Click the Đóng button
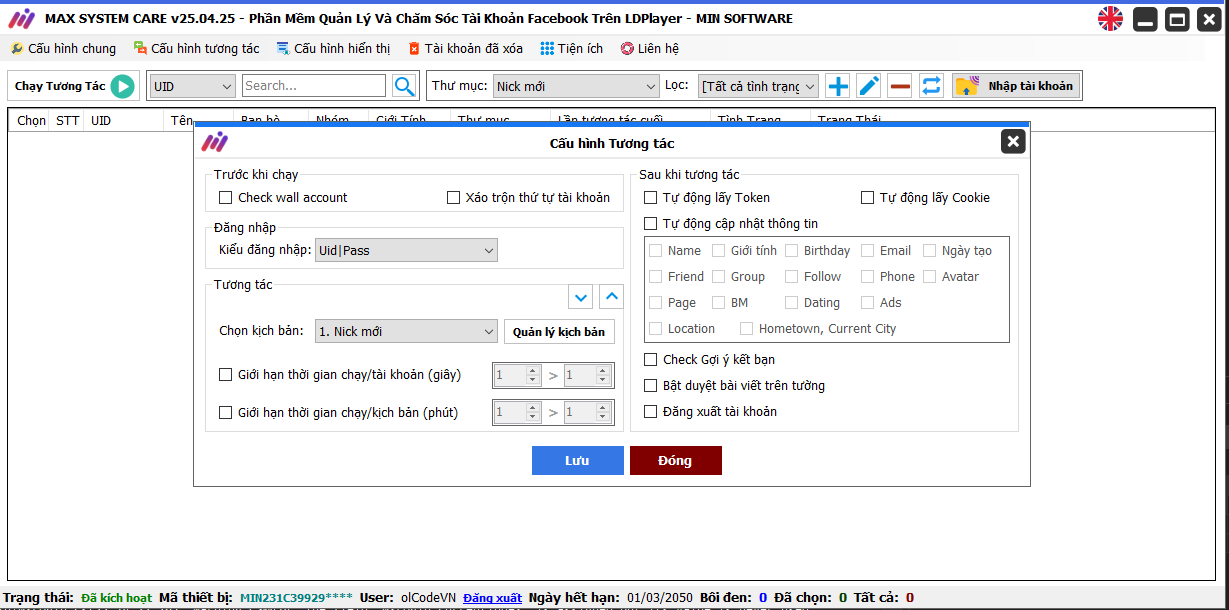 coord(675,460)
